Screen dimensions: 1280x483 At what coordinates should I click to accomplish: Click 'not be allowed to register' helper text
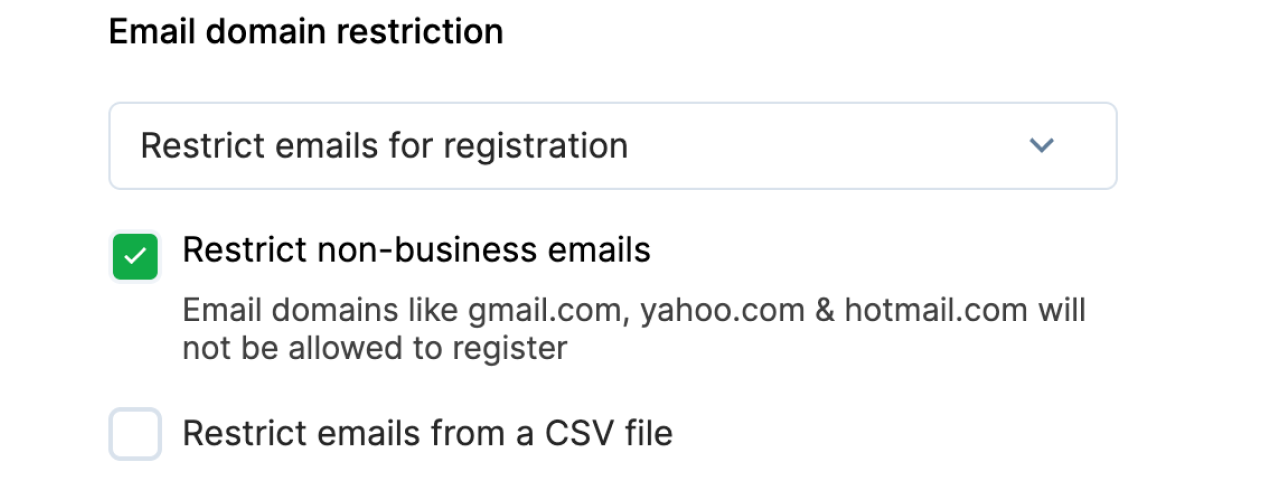374,348
